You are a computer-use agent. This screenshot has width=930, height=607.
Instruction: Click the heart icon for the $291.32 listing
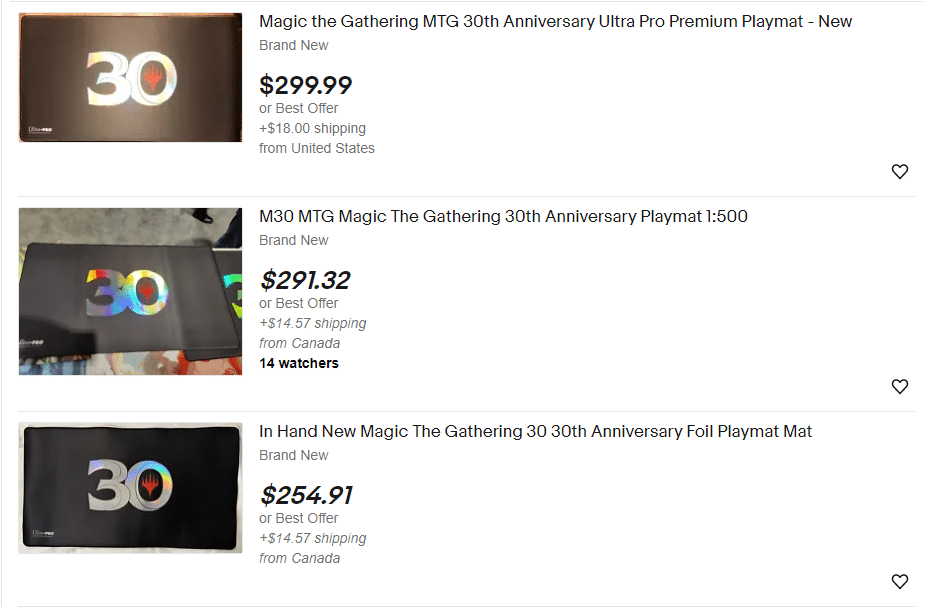pyautogui.click(x=899, y=387)
